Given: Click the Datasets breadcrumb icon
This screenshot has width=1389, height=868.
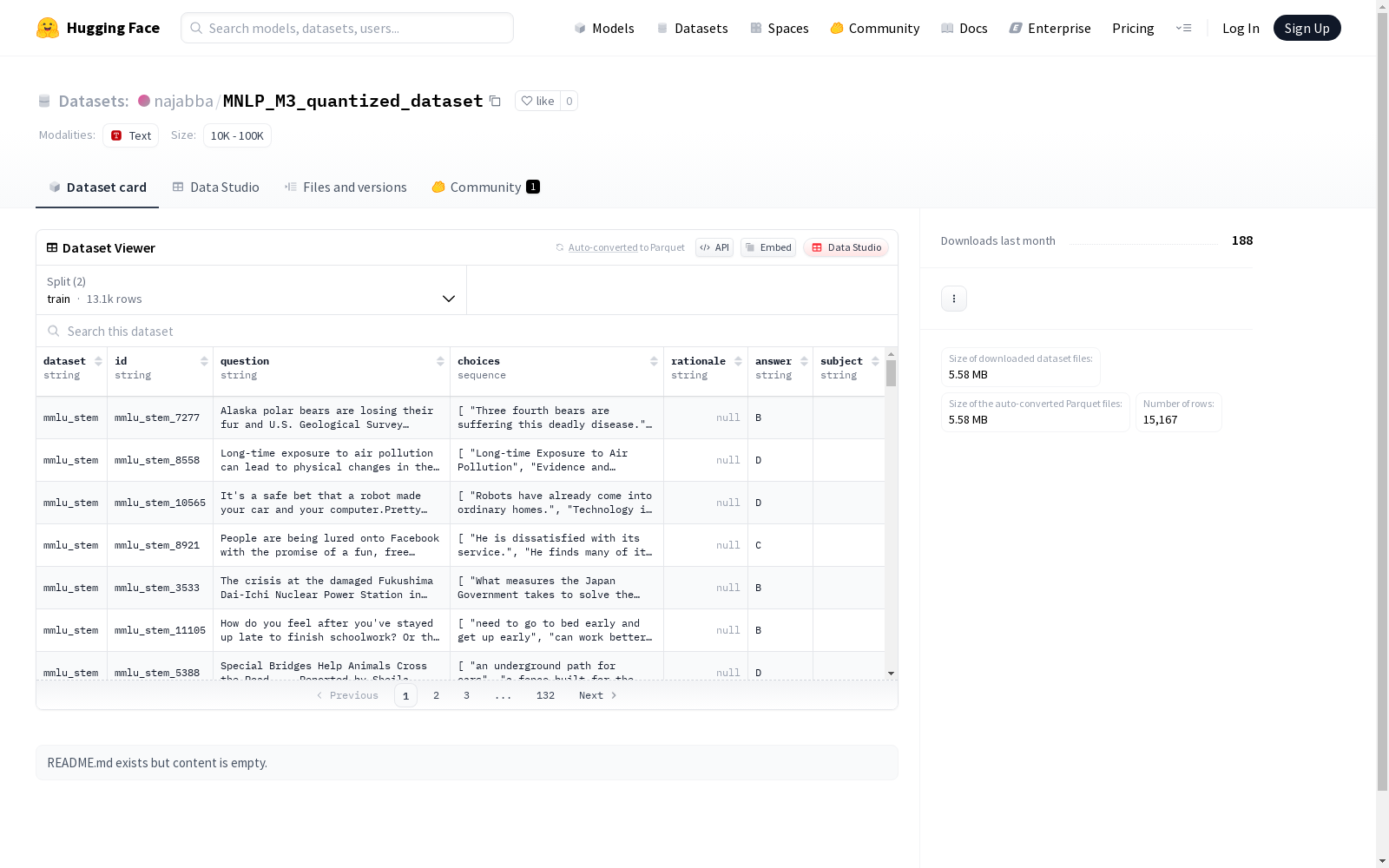Looking at the screenshot, I should [x=44, y=101].
